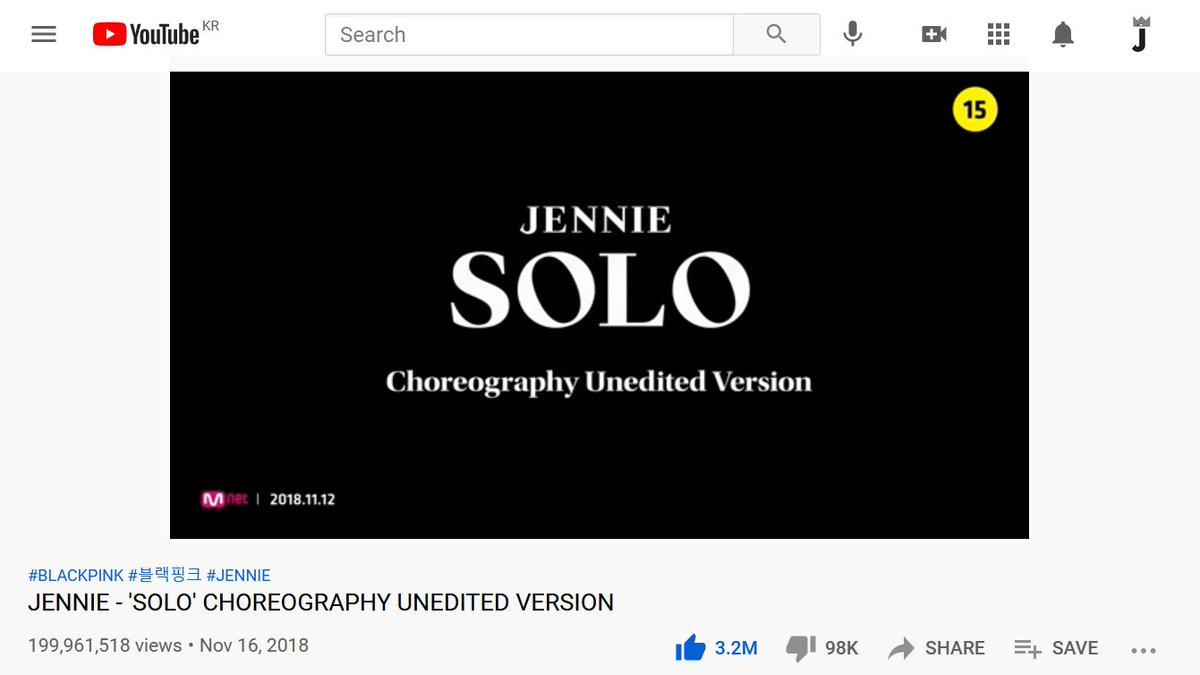The height and width of the screenshot is (675, 1200).
Task: Open the create video camera icon
Action: tap(934, 34)
